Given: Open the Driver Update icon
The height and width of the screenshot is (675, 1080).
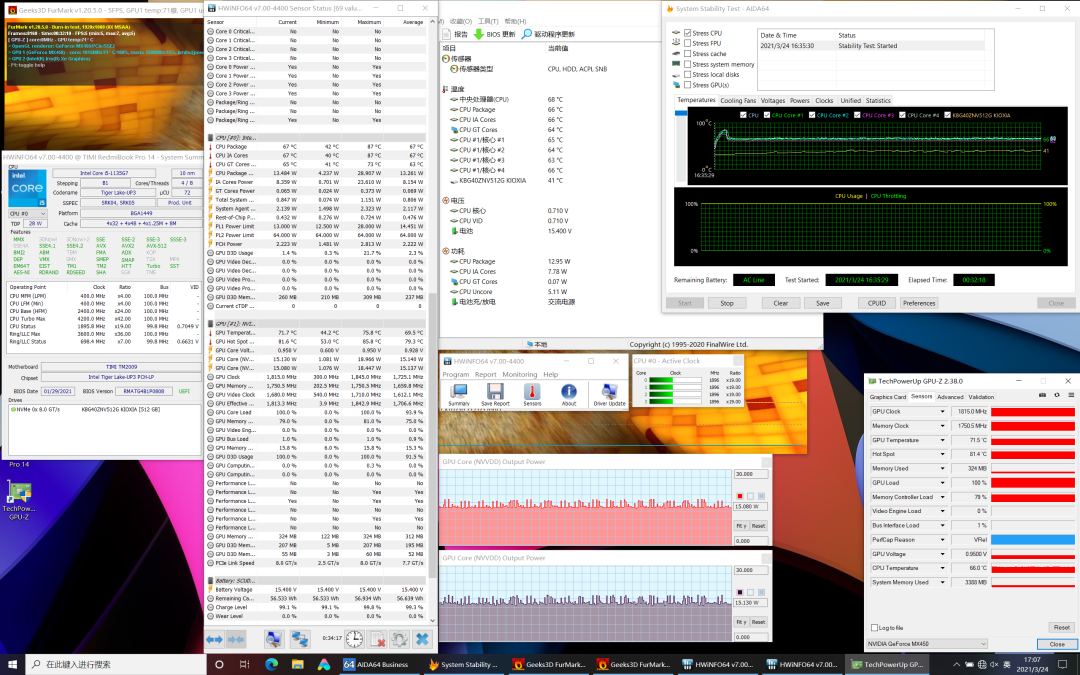Looking at the screenshot, I should tap(609, 392).
